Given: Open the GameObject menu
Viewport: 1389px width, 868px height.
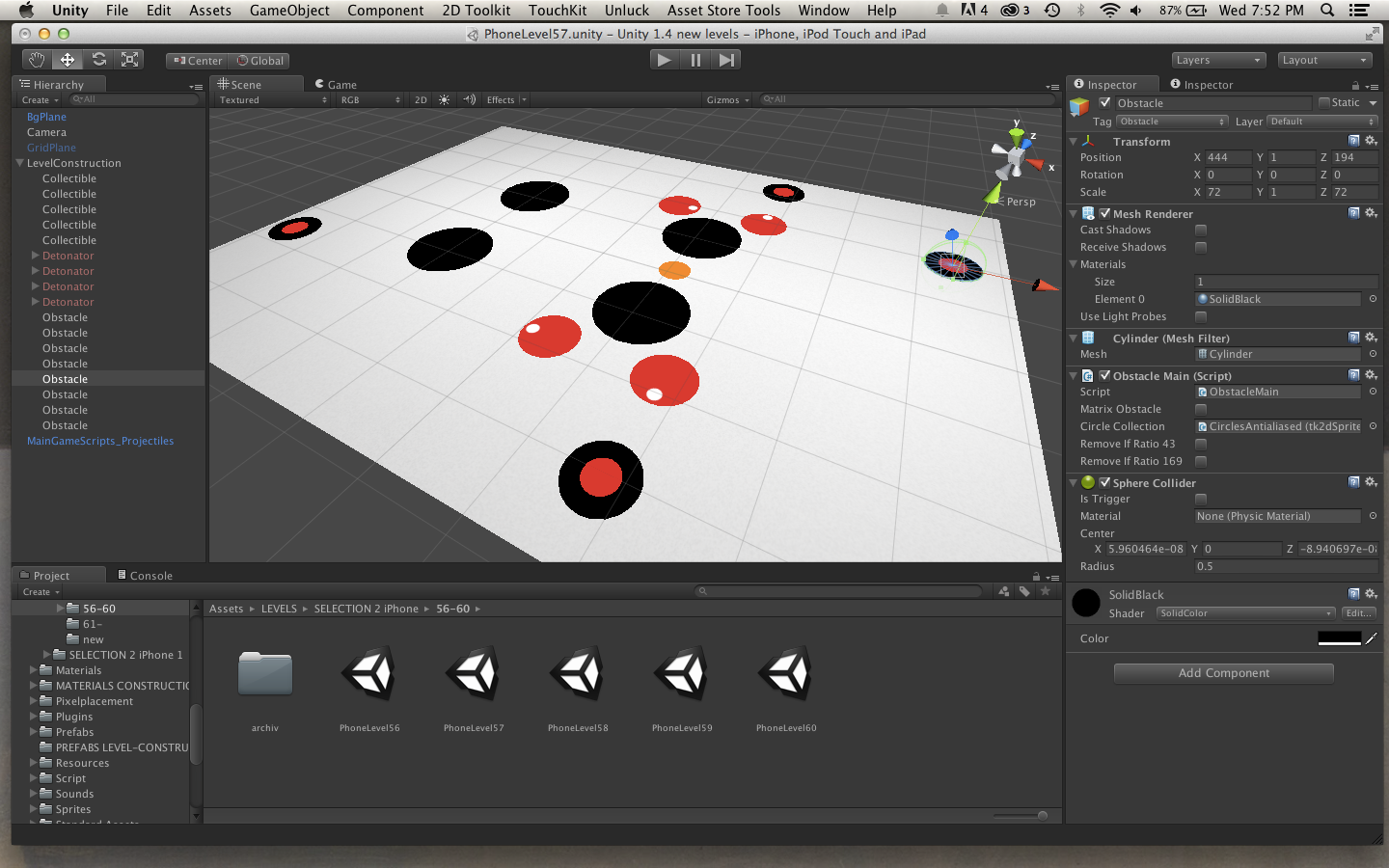Looking at the screenshot, I should [x=289, y=11].
